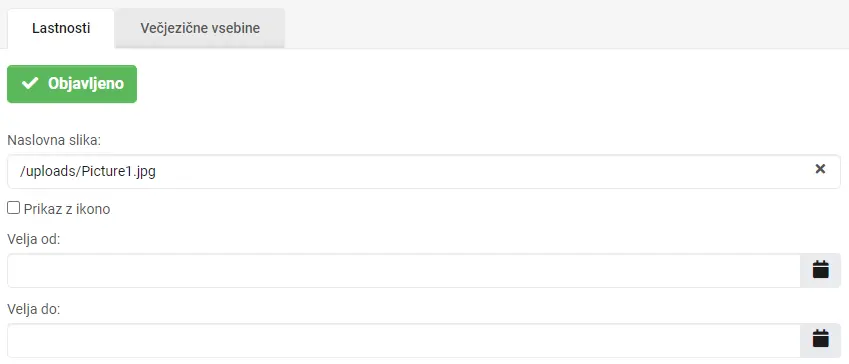
Task: Switch to the Večjezične vsebine tab
Action: [x=200, y=28]
